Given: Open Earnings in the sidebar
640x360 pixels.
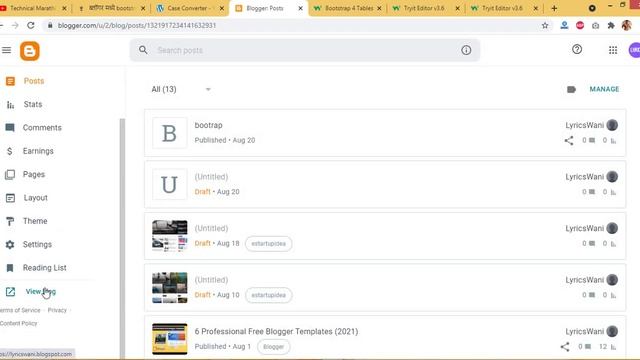Looking at the screenshot, I should point(38,151).
